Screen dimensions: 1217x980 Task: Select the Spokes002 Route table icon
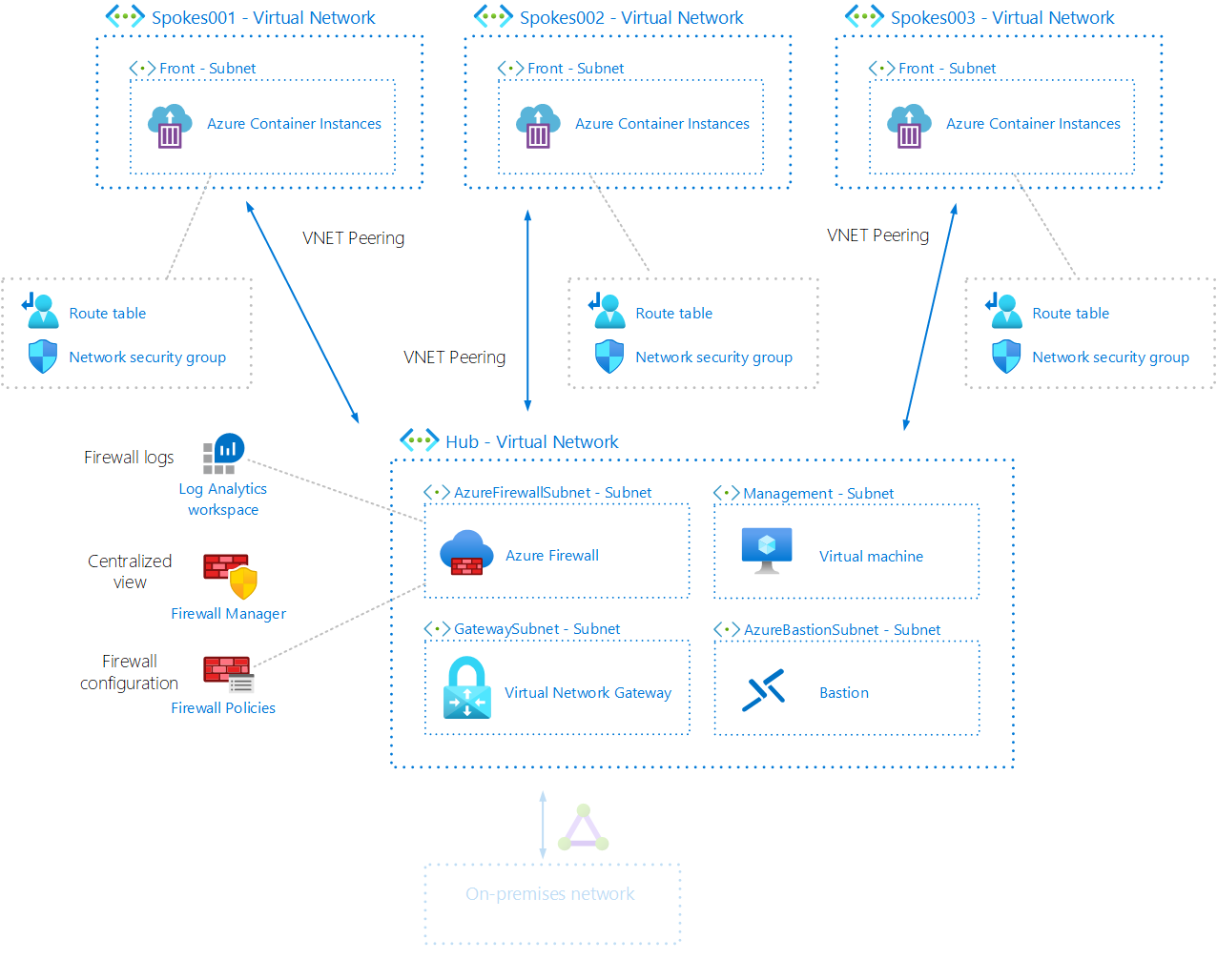pos(608,311)
